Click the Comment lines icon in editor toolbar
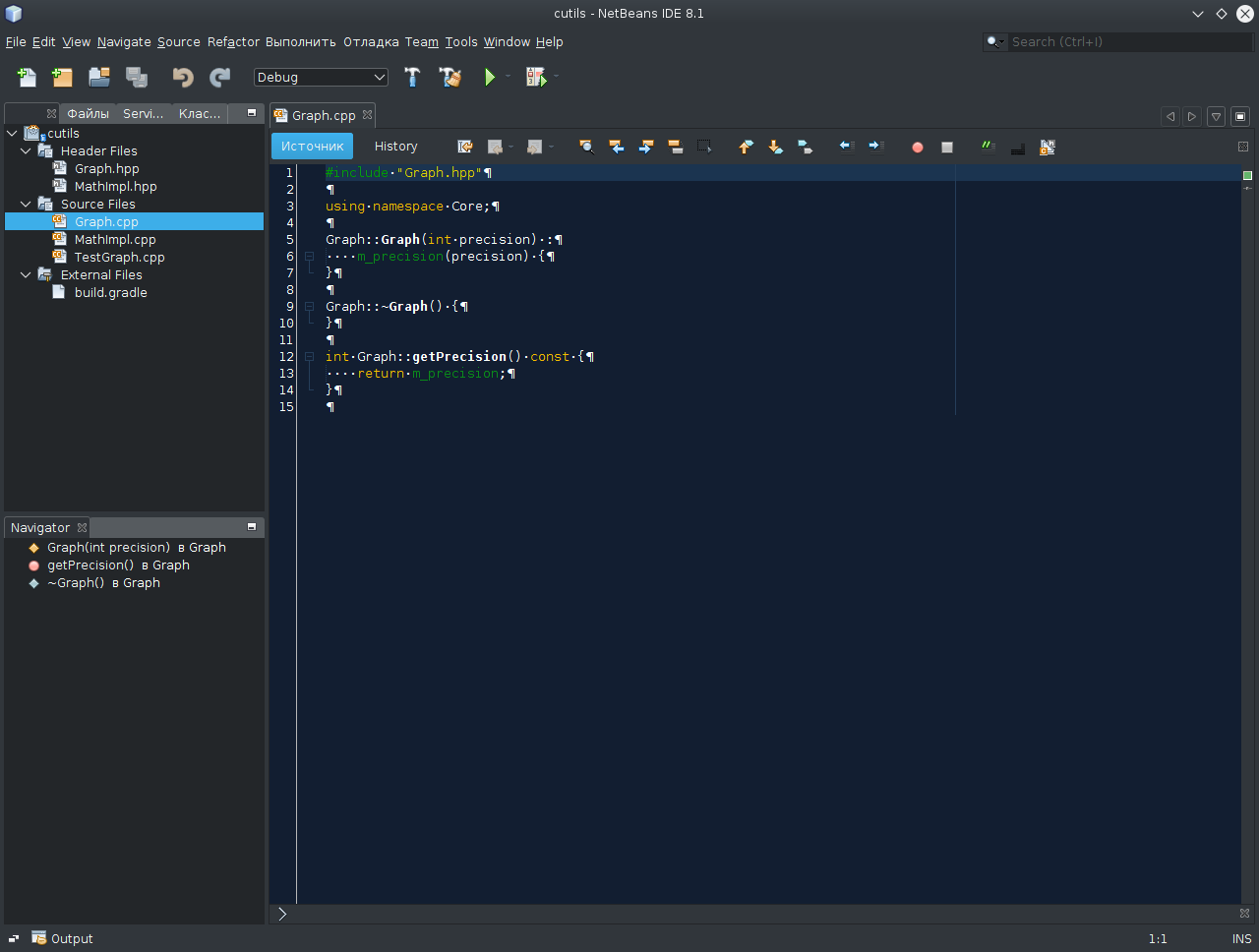 pos(988,147)
